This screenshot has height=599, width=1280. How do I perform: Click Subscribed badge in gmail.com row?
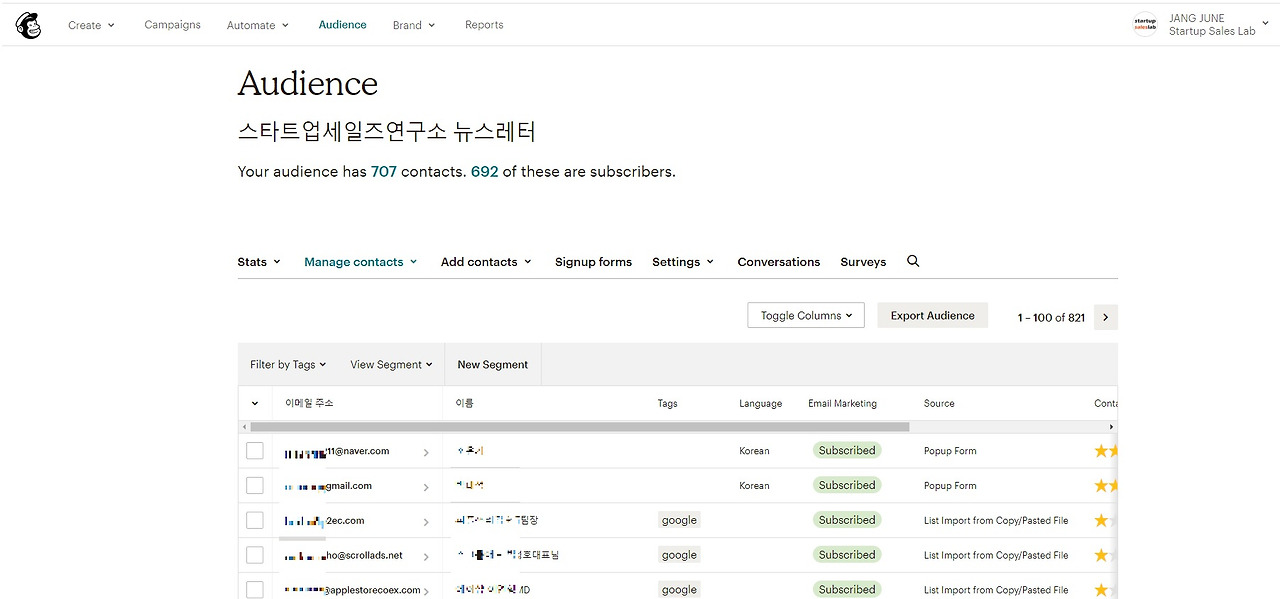pos(846,486)
